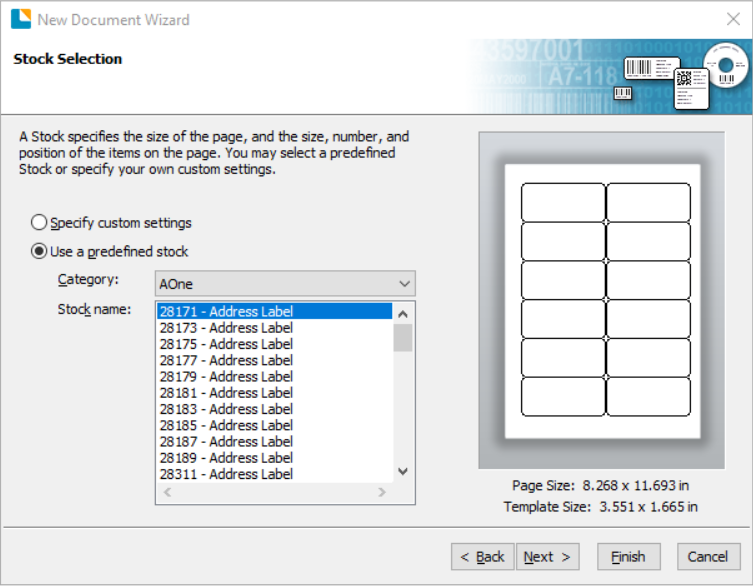Click the label sheet preview thumbnail

(601, 301)
